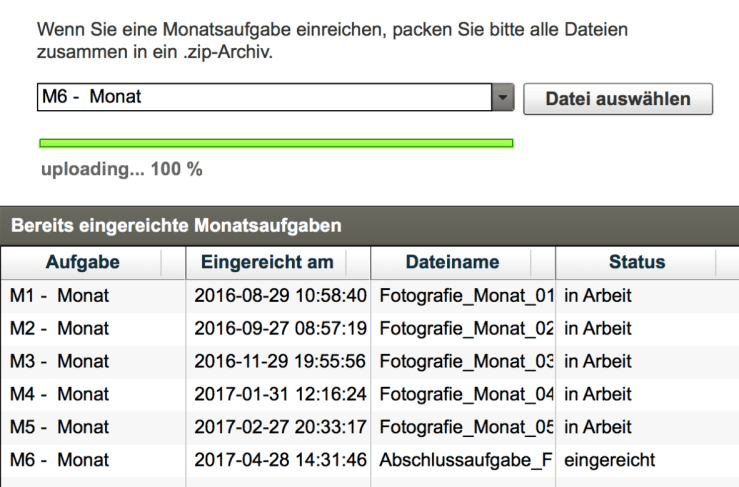739x487 pixels.
Task: Click date 2017-04-28 14:31:46 cell
Action: pyautogui.click(x=279, y=461)
